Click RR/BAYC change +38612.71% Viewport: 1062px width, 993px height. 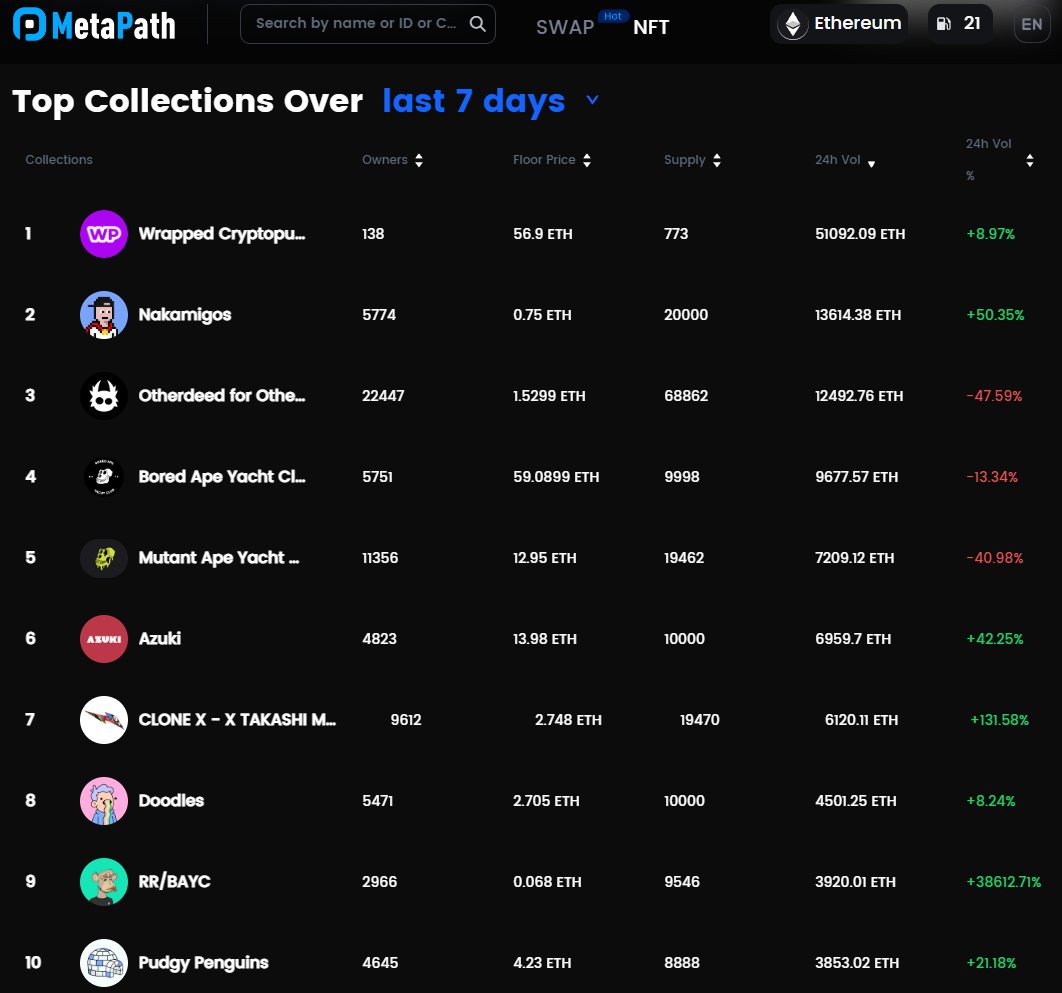click(1004, 882)
